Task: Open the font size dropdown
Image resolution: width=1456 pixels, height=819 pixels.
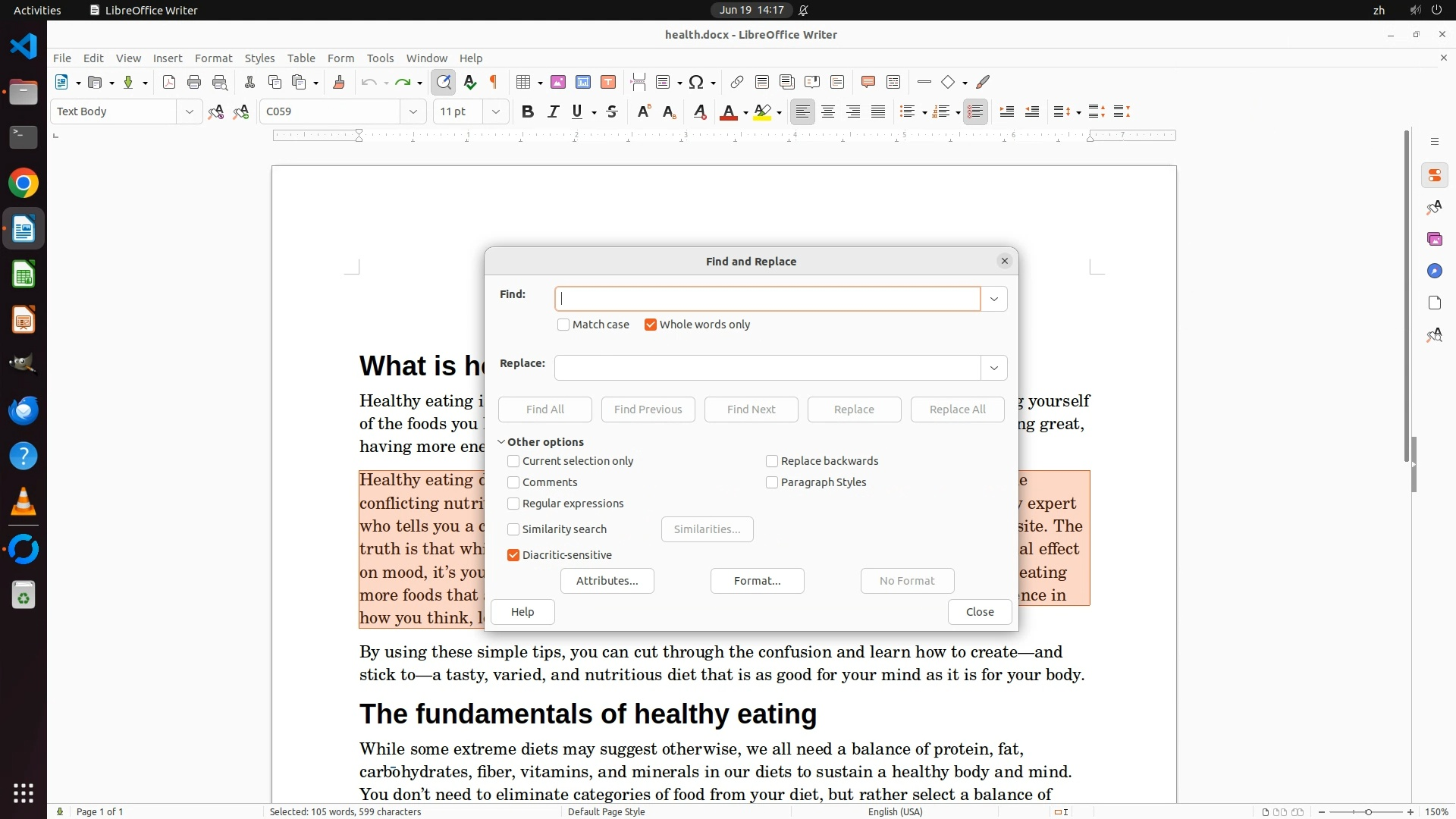Action: tap(496, 112)
